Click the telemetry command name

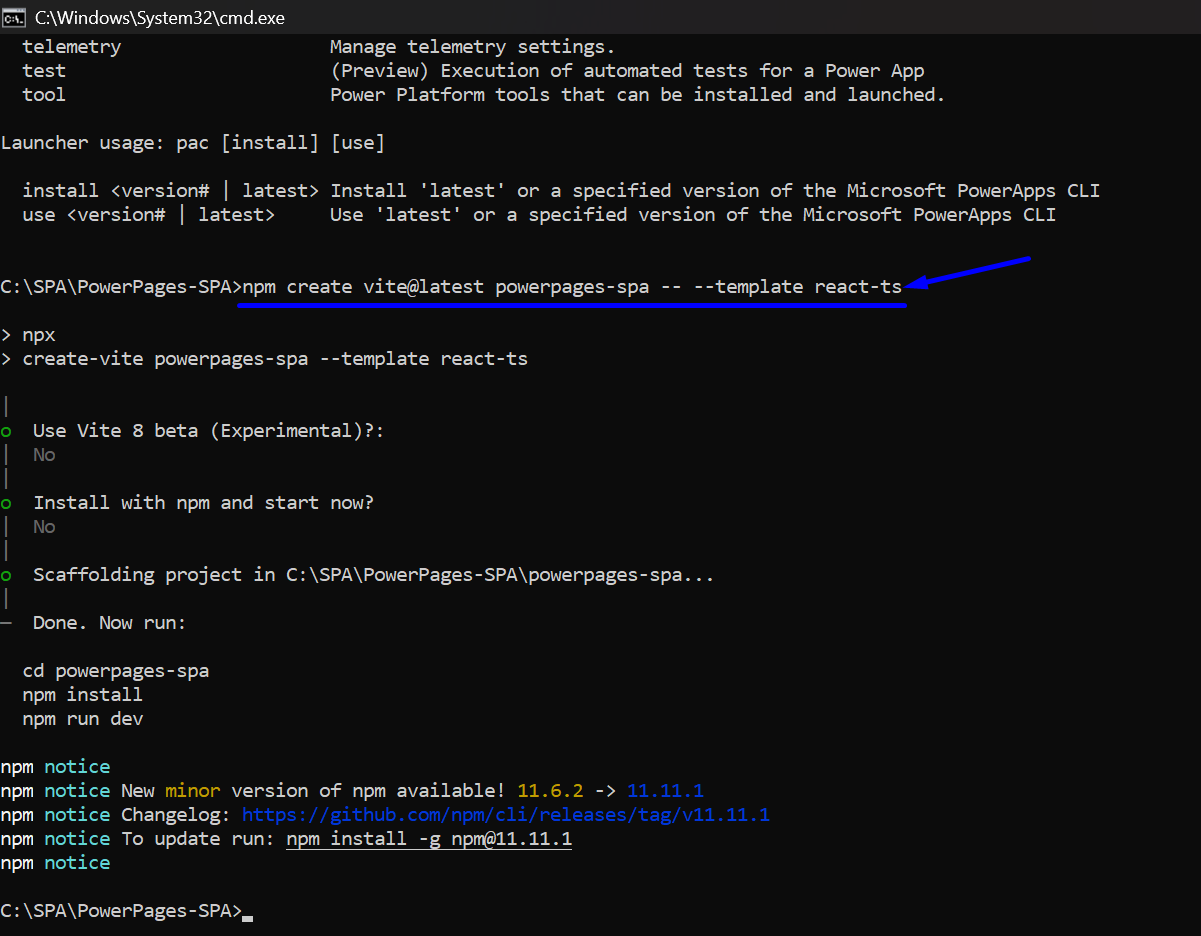coord(71,47)
